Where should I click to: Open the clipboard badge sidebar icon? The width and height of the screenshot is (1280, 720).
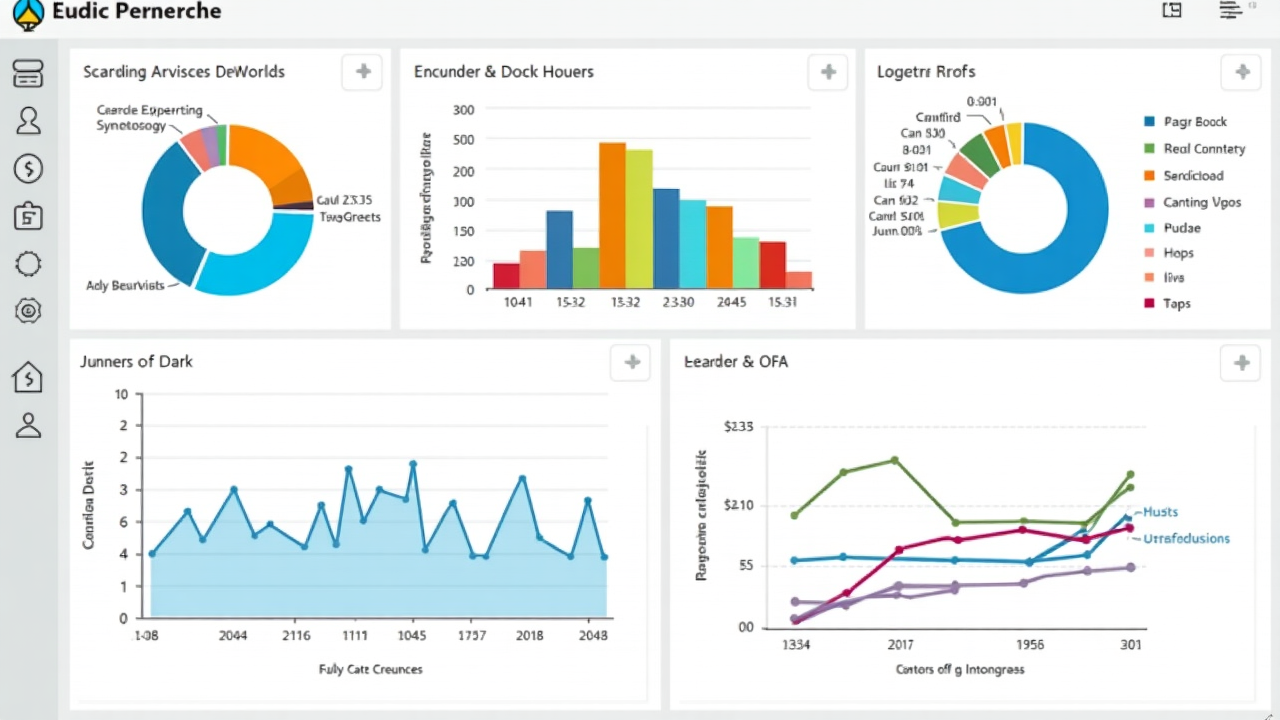28,216
